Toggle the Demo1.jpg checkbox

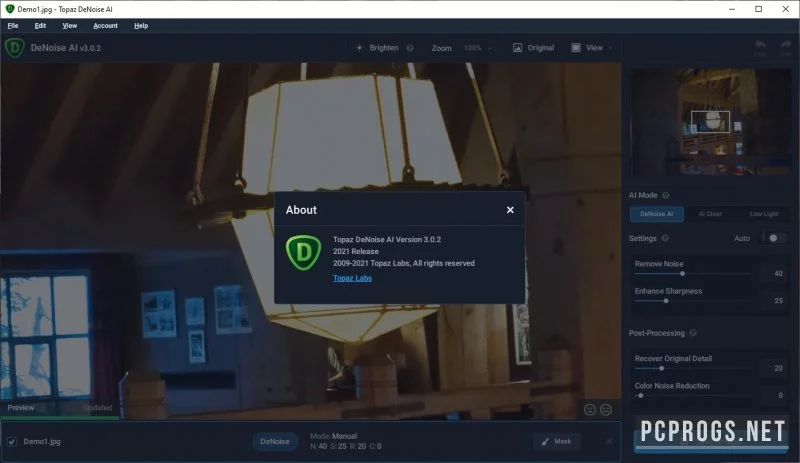pos(12,442)
